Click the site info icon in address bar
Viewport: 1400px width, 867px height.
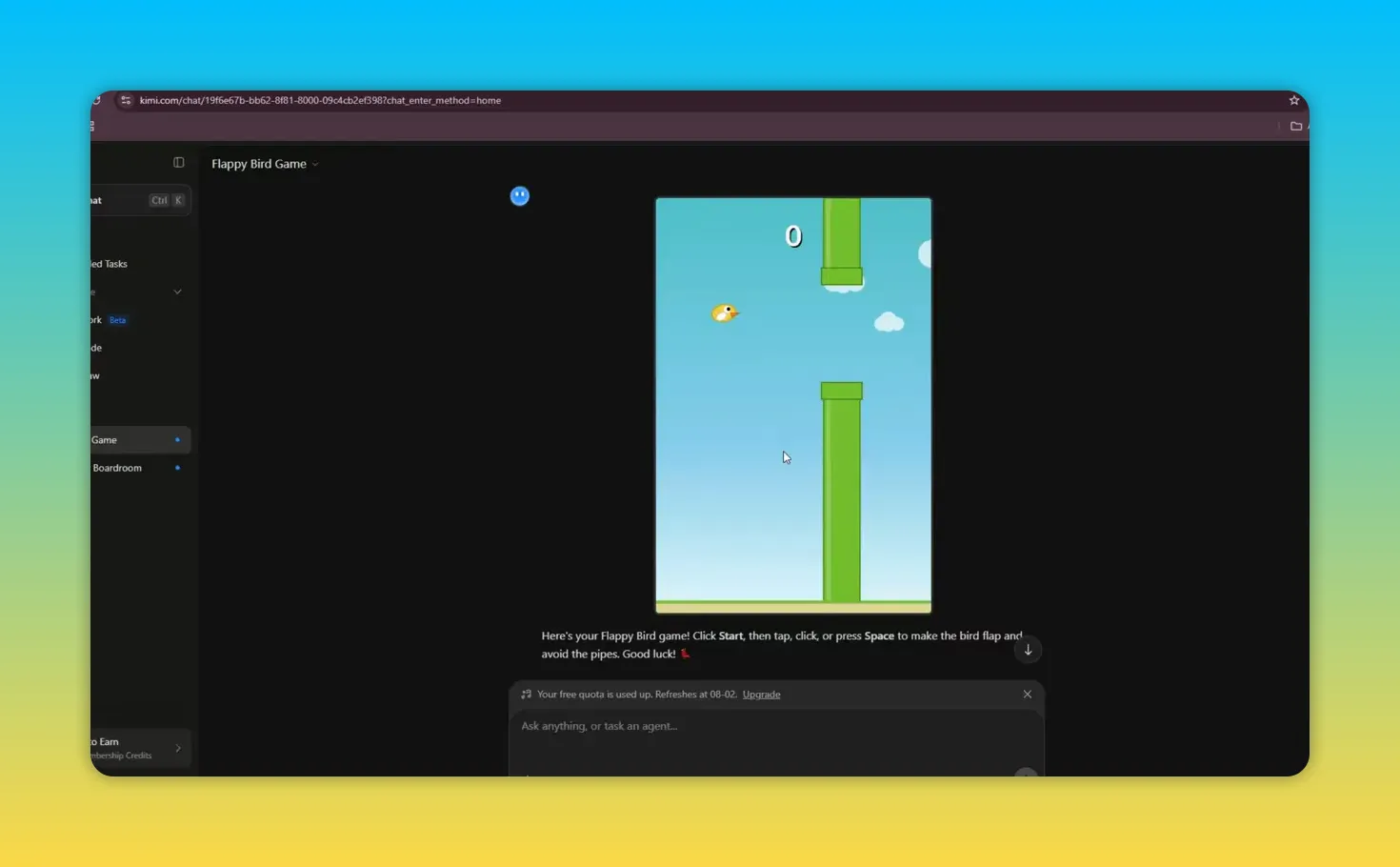(x=126, y=100)
